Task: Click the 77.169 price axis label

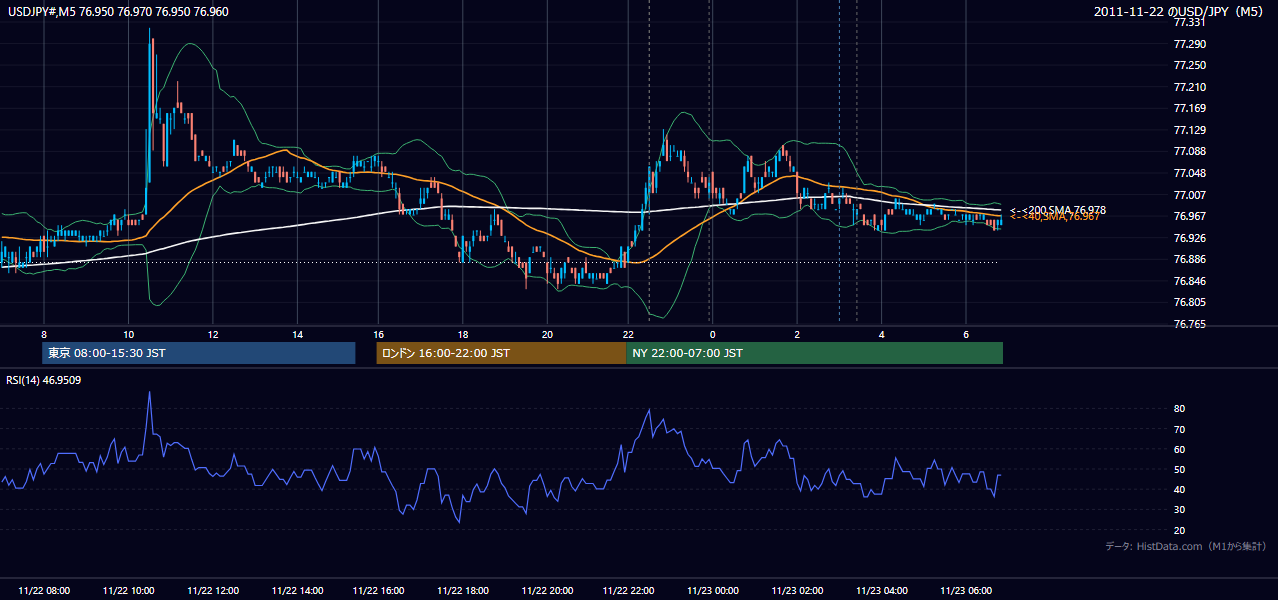Action: click(1190, 109)
